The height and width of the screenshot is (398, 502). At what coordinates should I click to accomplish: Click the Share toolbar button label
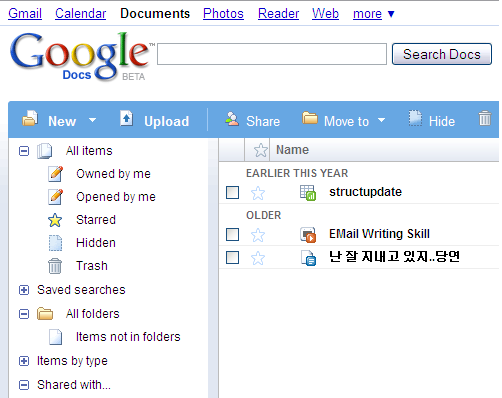click(263, 121)
